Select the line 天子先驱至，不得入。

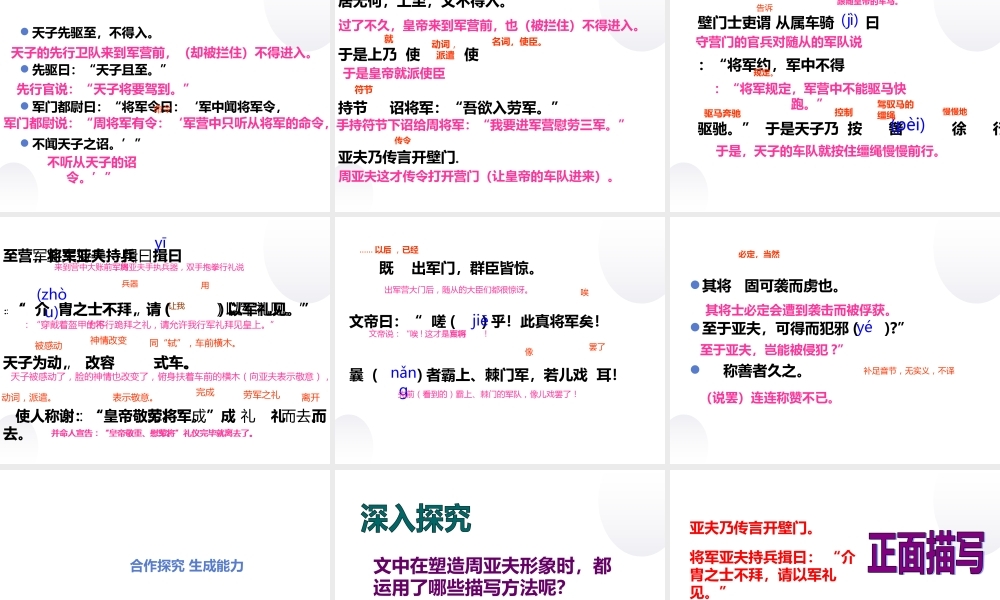(x=93, y=33)
